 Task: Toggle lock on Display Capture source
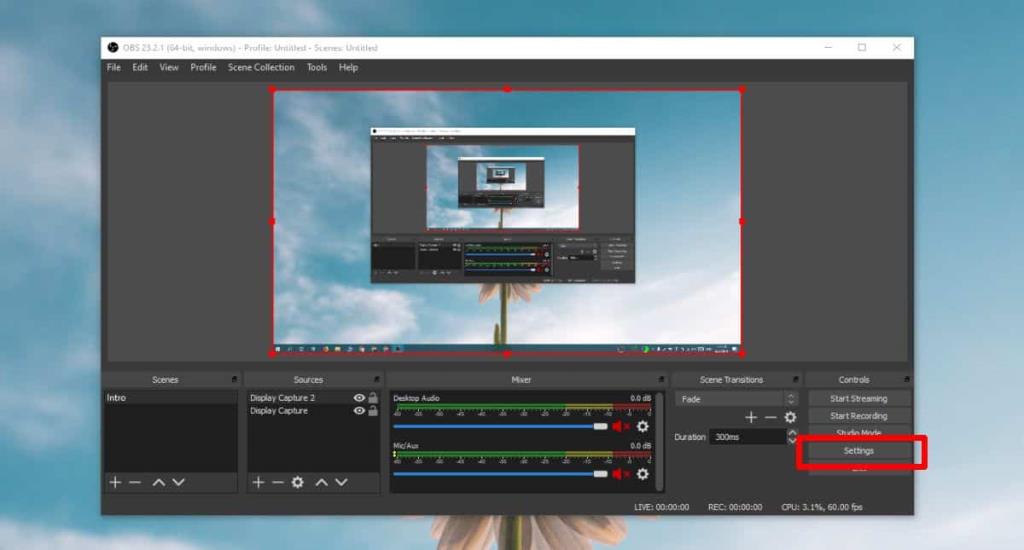(x=373, y=411)
